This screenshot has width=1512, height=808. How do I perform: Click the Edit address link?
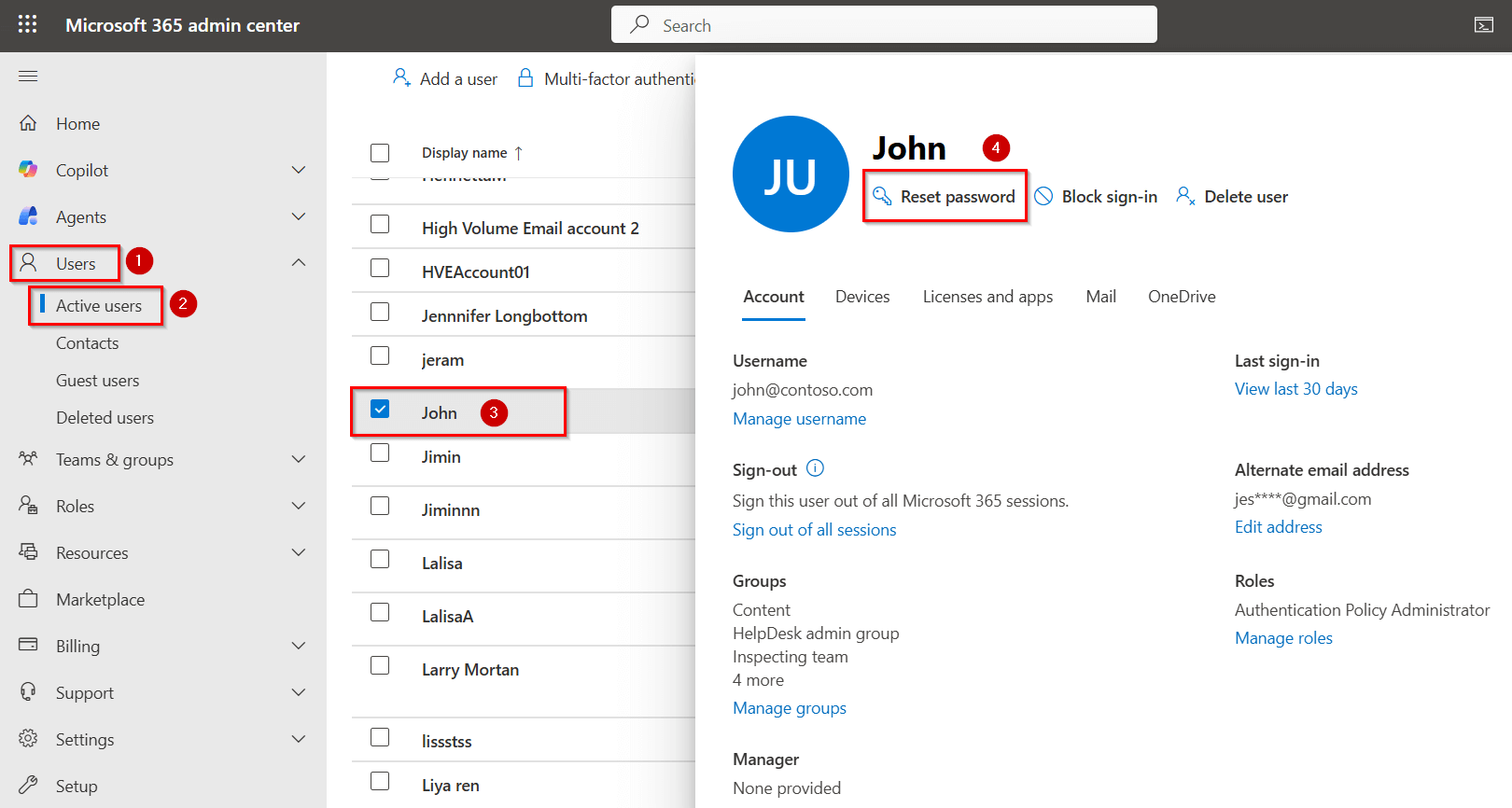(x=1279, y=527)
